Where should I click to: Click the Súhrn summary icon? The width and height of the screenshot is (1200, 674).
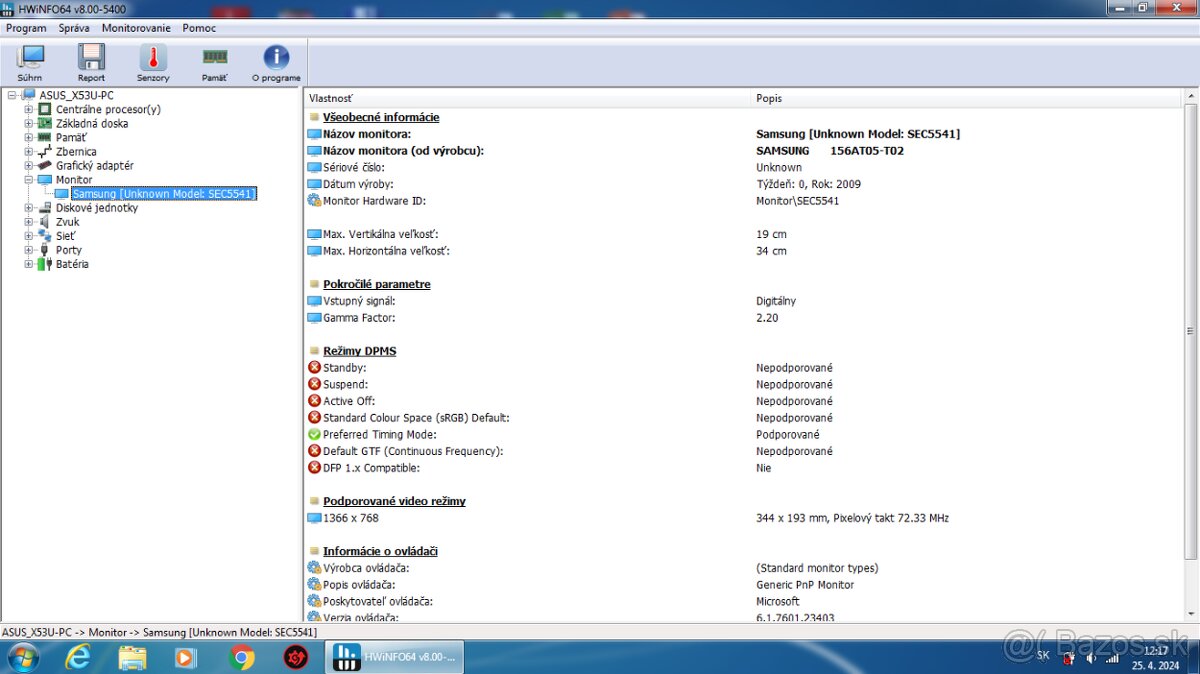(29, 61)
